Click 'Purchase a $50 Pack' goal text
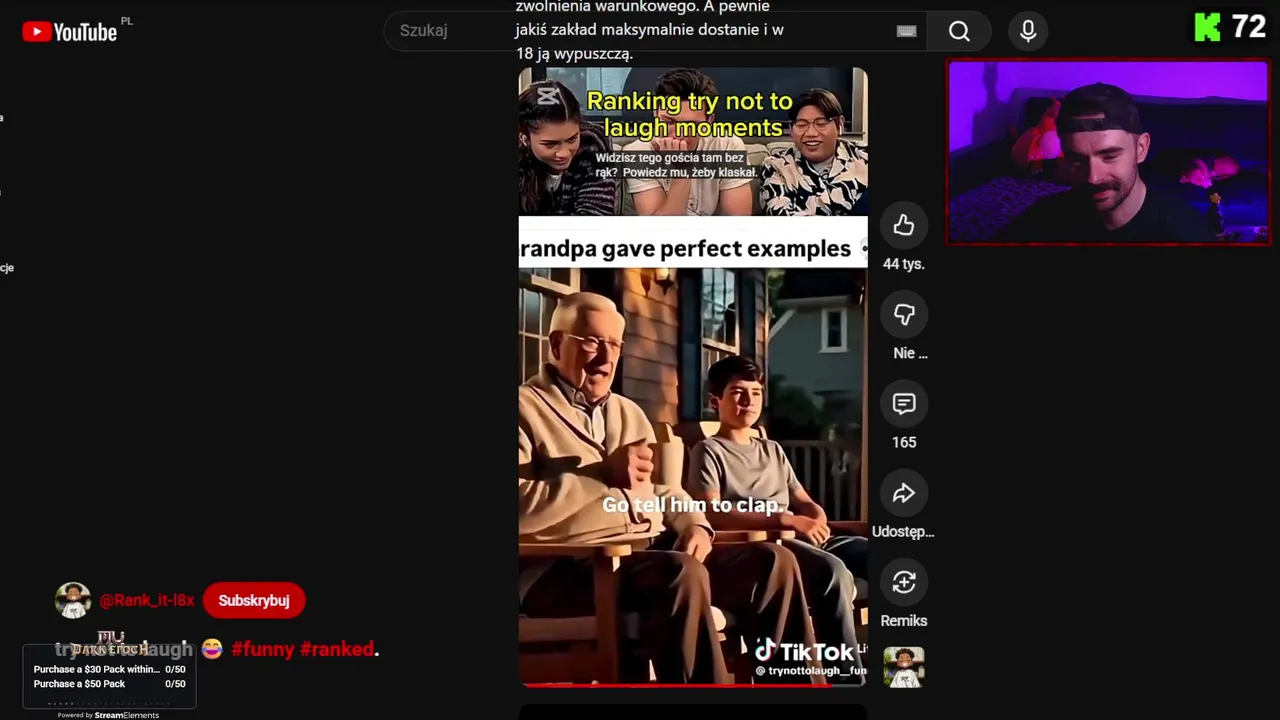1280x720 pixels. coord(79,684)
